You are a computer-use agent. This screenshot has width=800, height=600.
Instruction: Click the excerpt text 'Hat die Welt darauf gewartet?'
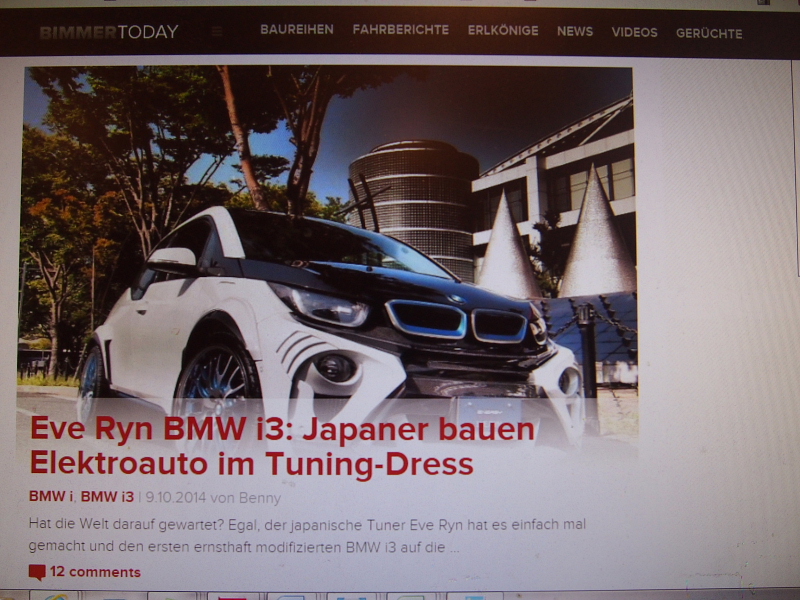tap(126, 524)
